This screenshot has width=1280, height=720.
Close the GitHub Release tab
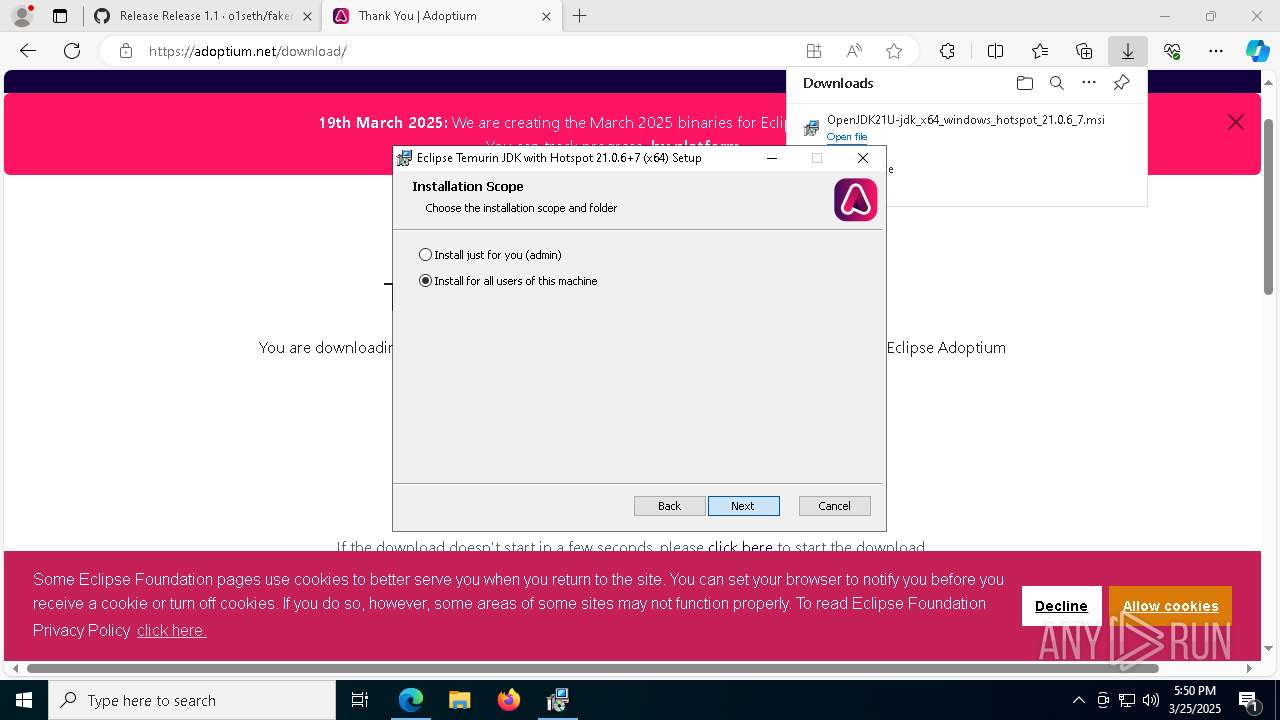307,16
